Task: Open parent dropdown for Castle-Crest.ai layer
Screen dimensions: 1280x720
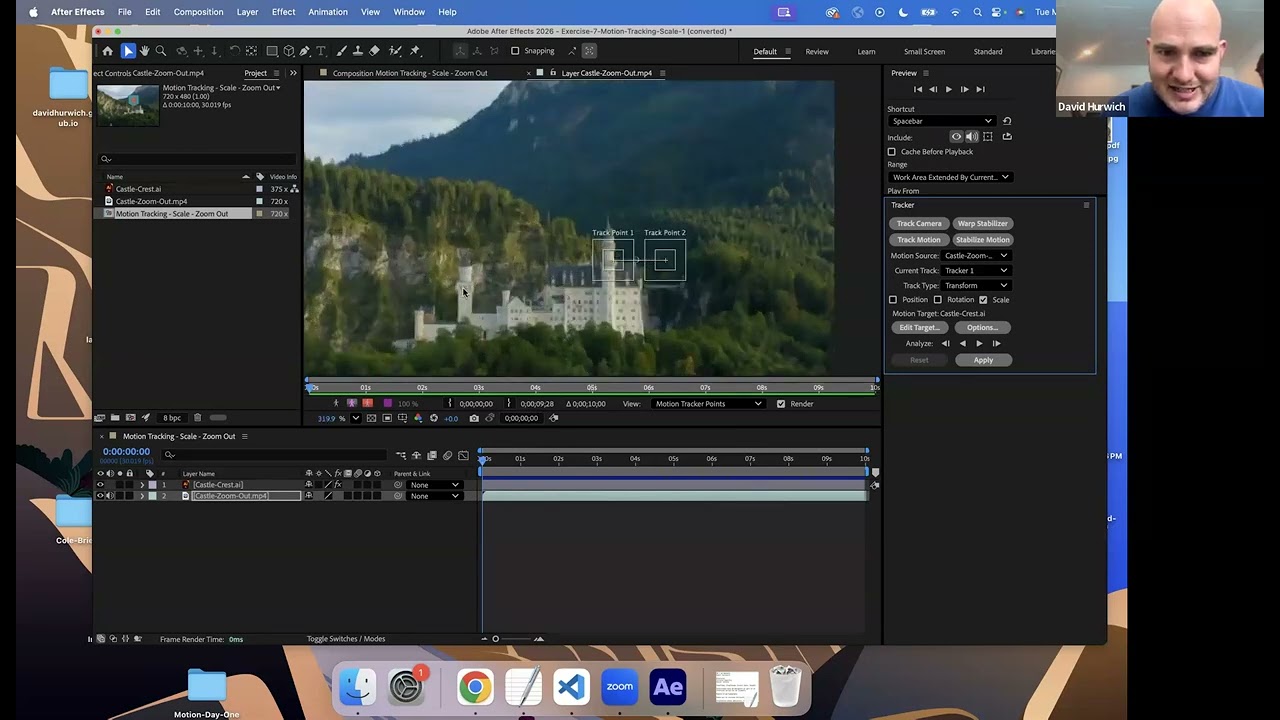Action: (x=434, y=485)
